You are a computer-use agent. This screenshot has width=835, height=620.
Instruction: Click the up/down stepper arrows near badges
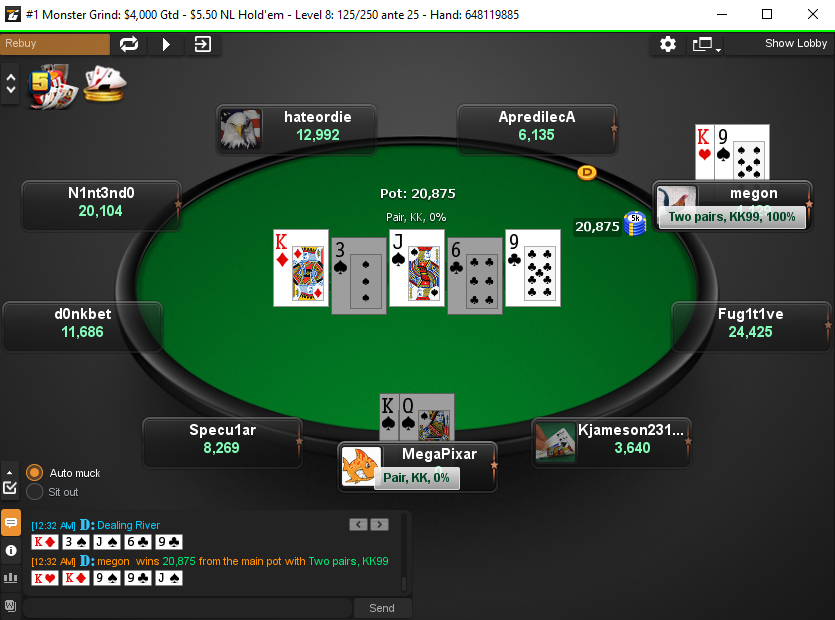click(11, 84)
